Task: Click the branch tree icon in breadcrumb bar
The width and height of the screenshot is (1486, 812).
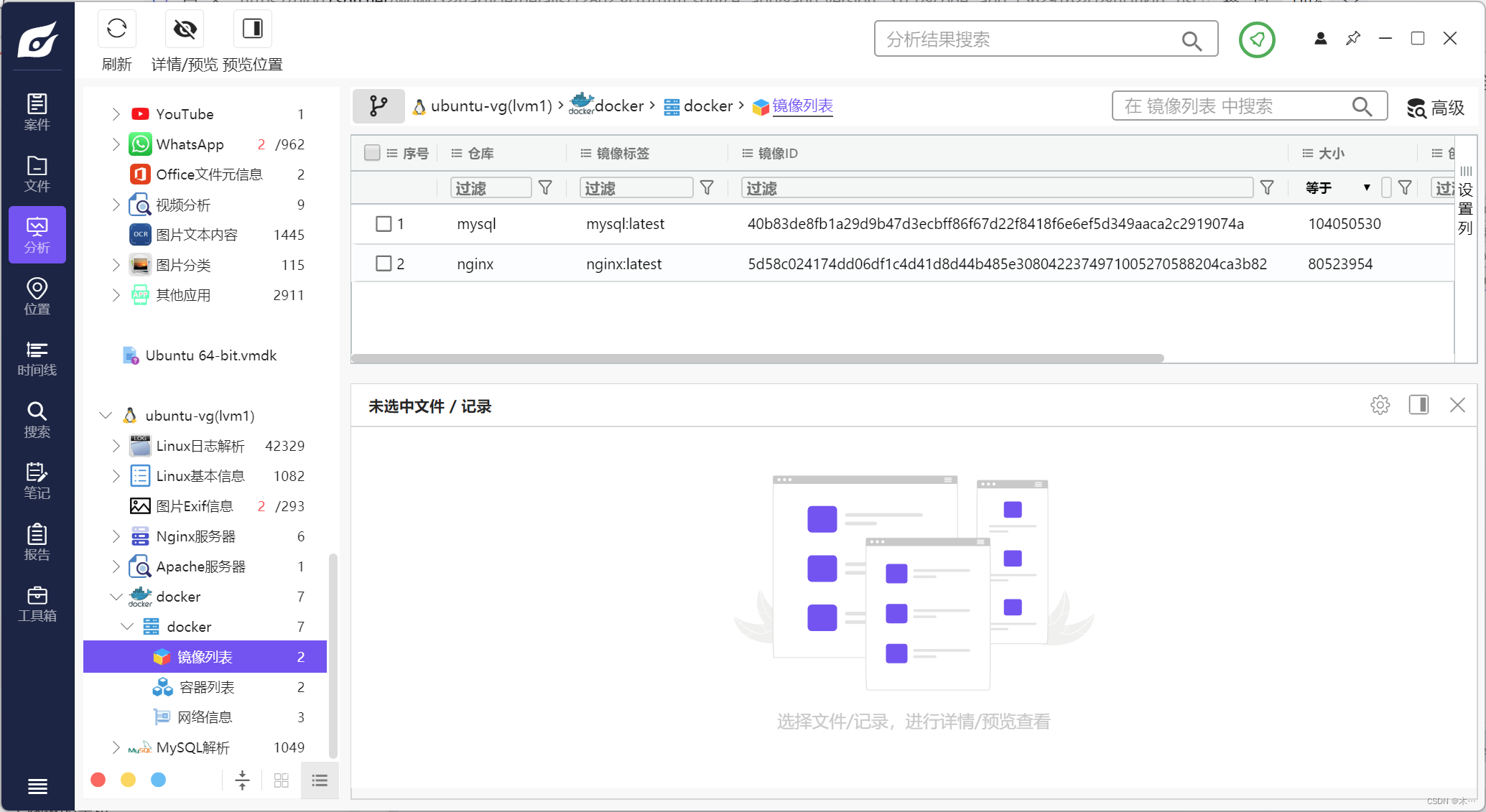Action: (x=379, y=106)
